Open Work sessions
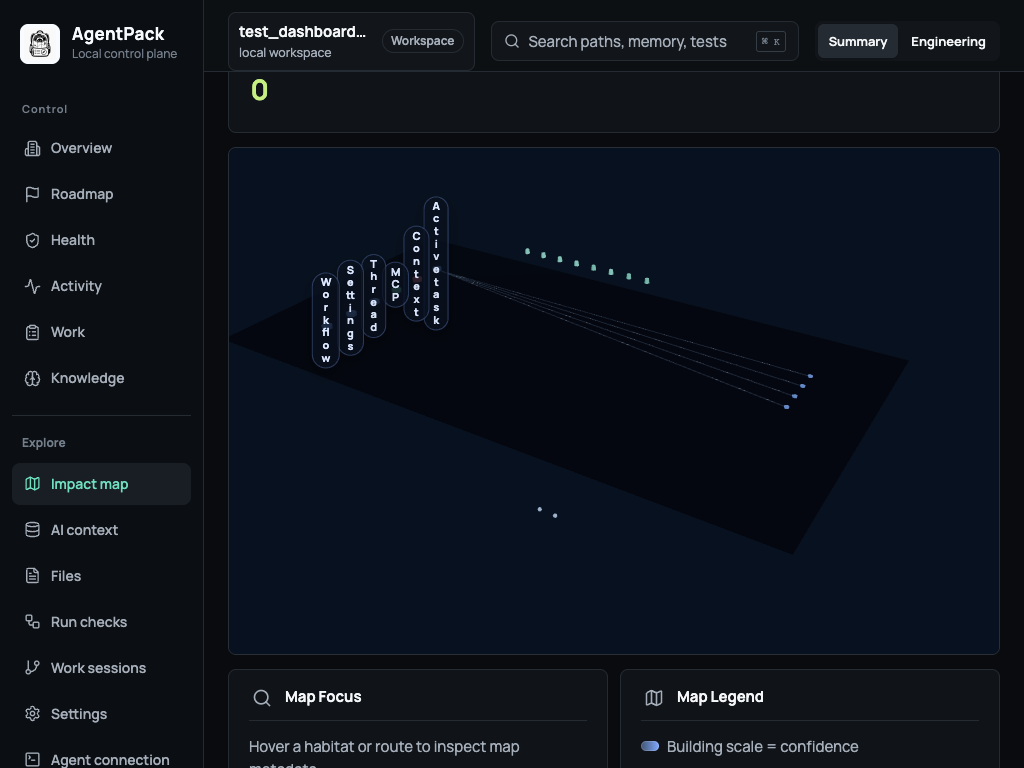 tap(101, 668)
